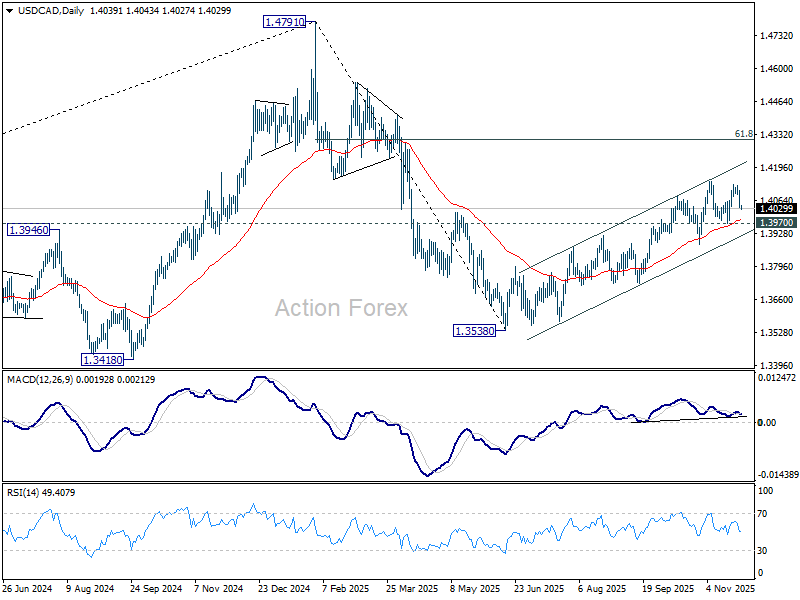Click the 25 Mar 2025 date label
This screenshot has height=600, width=800.
[412, 588]
